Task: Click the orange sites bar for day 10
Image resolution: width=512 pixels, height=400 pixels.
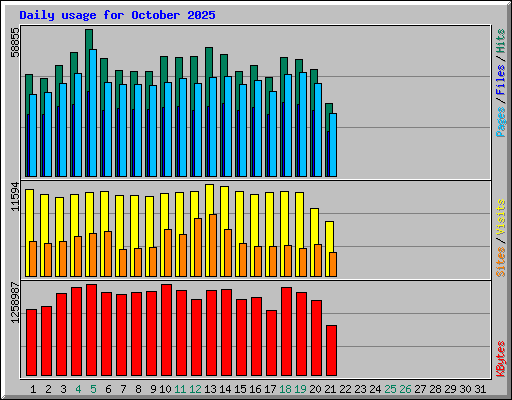Action: 168,253
